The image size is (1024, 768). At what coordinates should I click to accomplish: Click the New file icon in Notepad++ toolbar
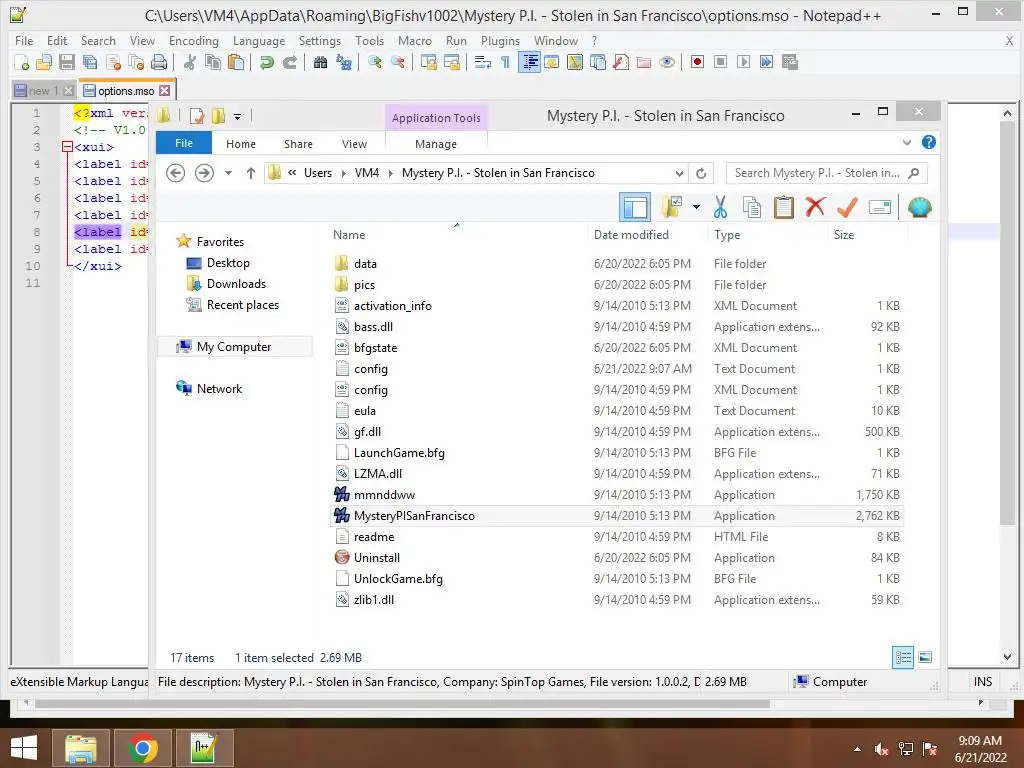22,62
